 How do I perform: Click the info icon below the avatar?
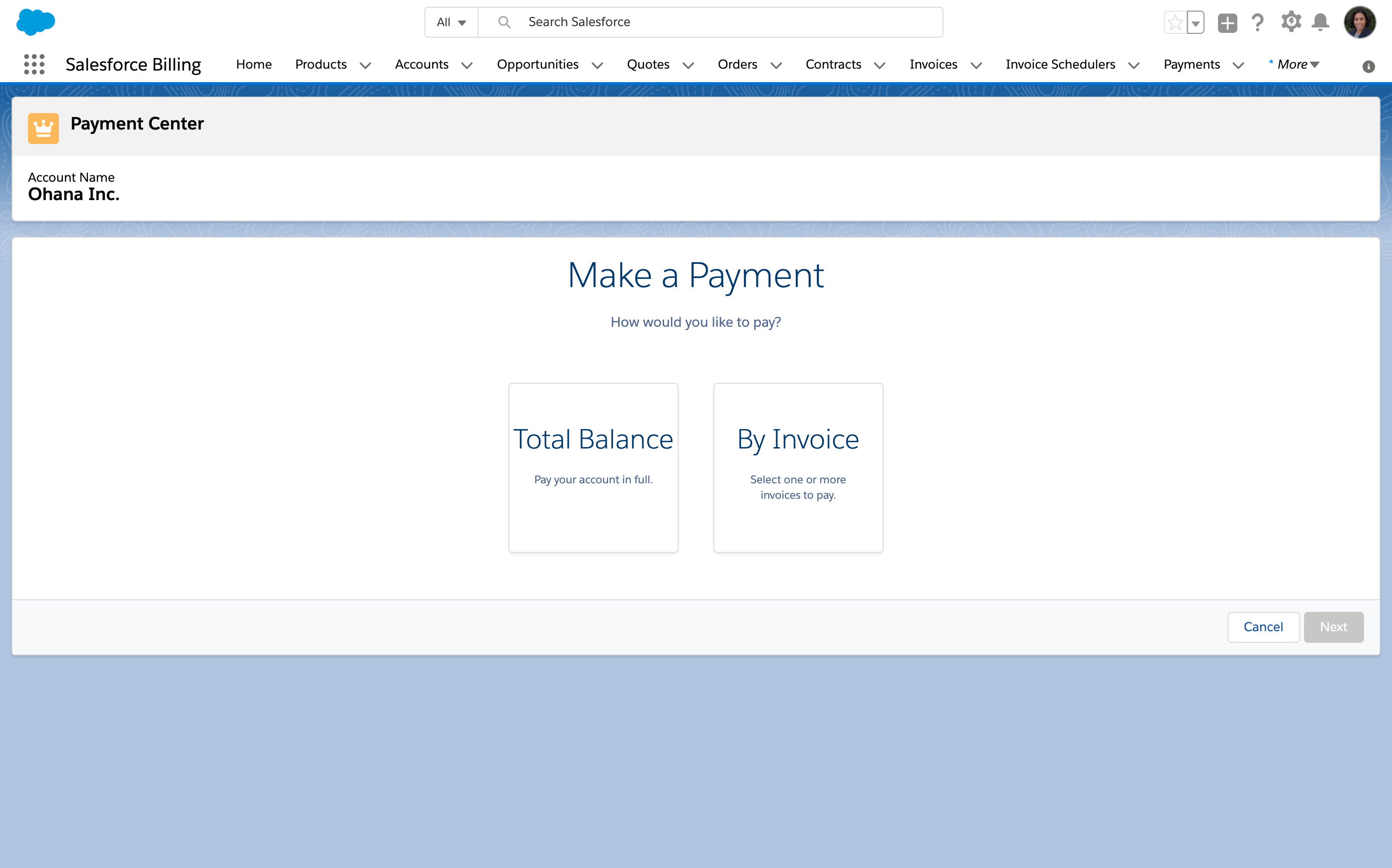(x=1368, y=67)
